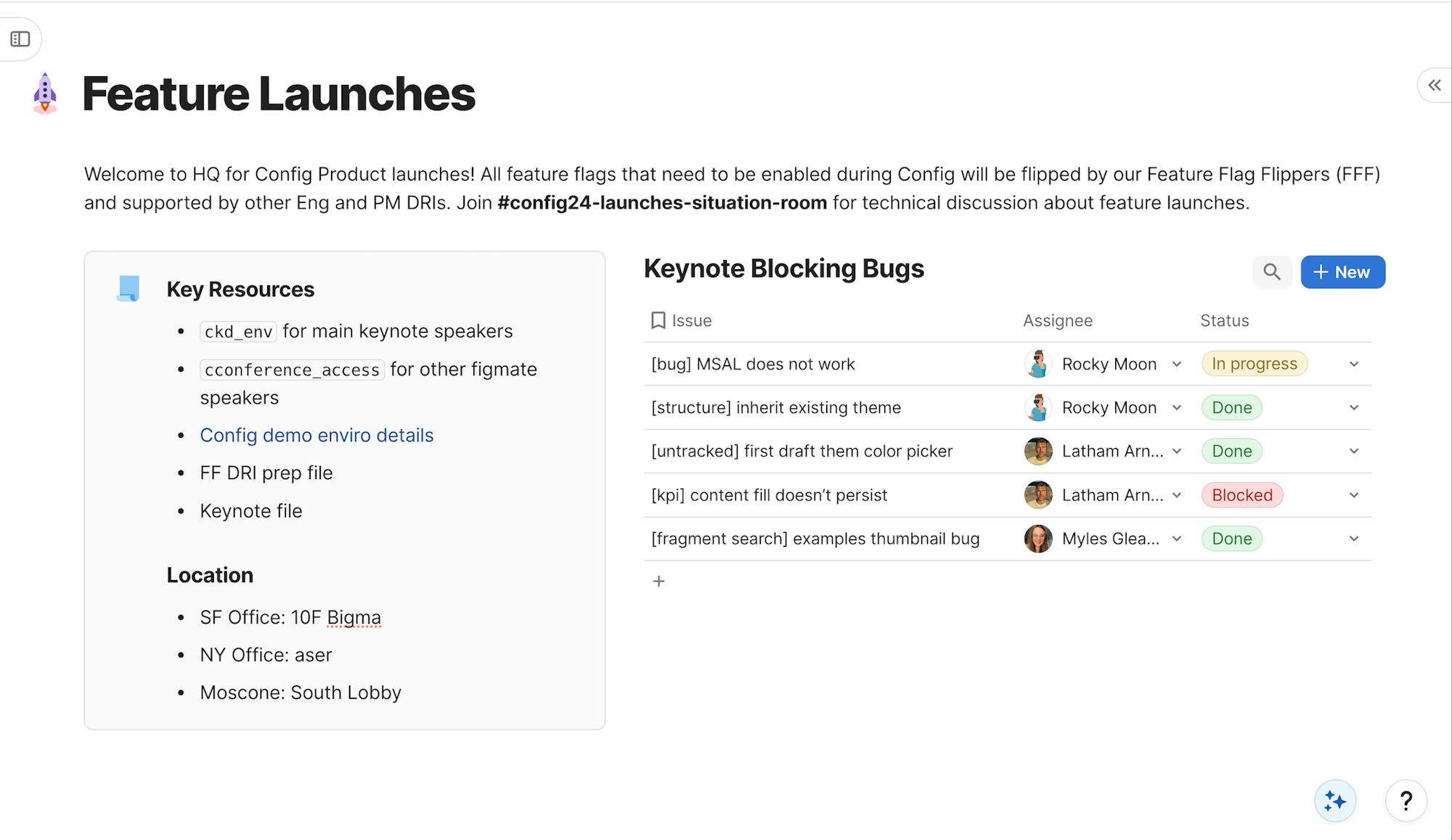1452x840 pixels.
Task: Click the Assignee column header
Action: pyautogui.click(x=1057, y=320)
